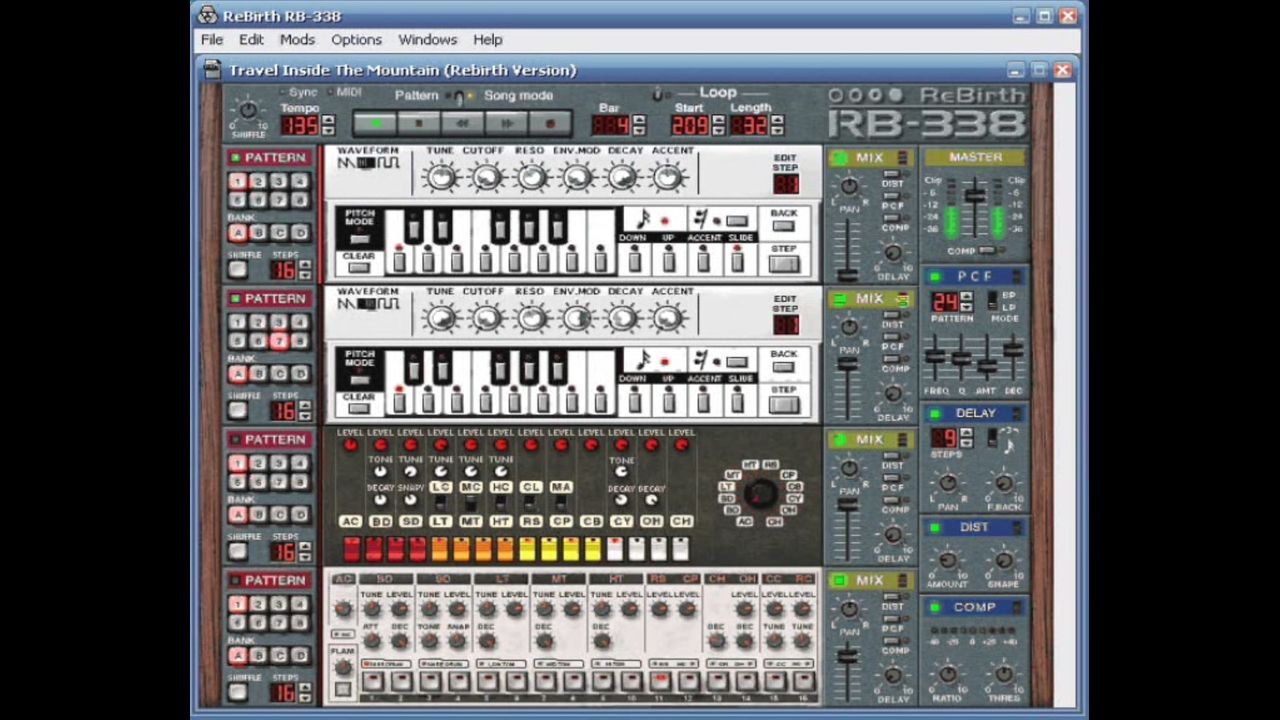Open the Mods menu
Screen dimensions: 1280x720
coord(297,40)
